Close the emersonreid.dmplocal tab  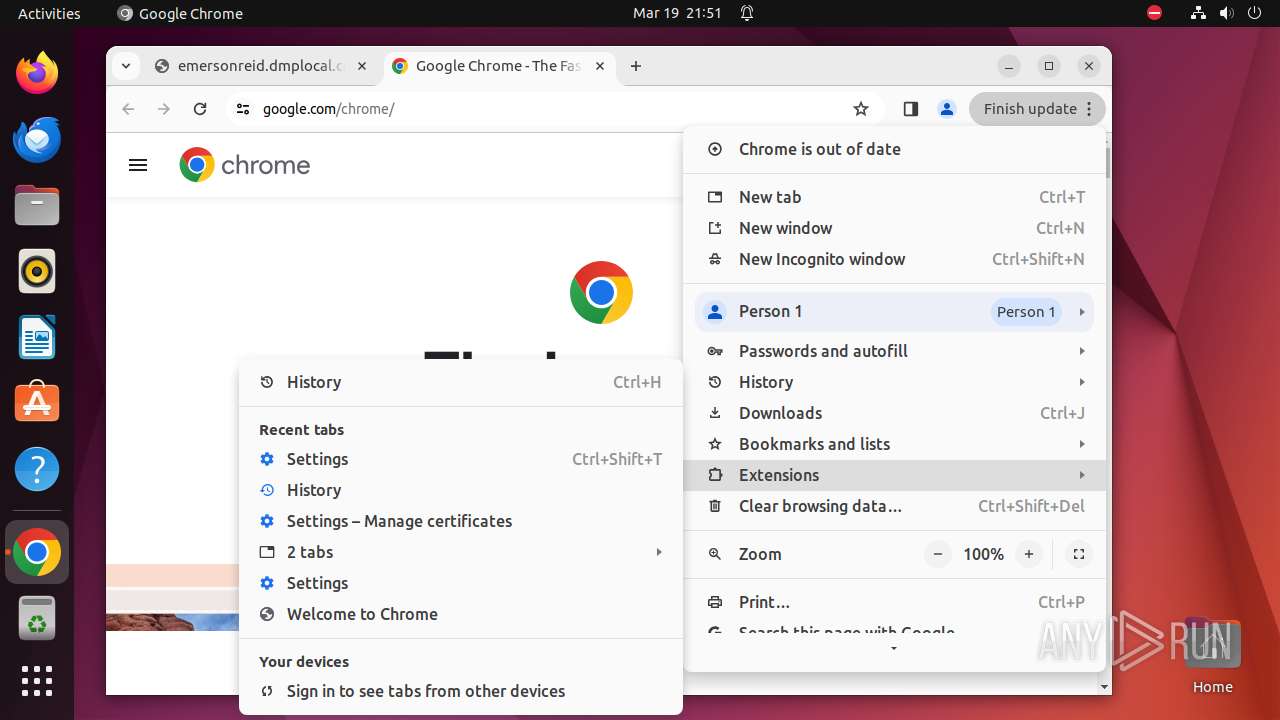click(362, 66)
